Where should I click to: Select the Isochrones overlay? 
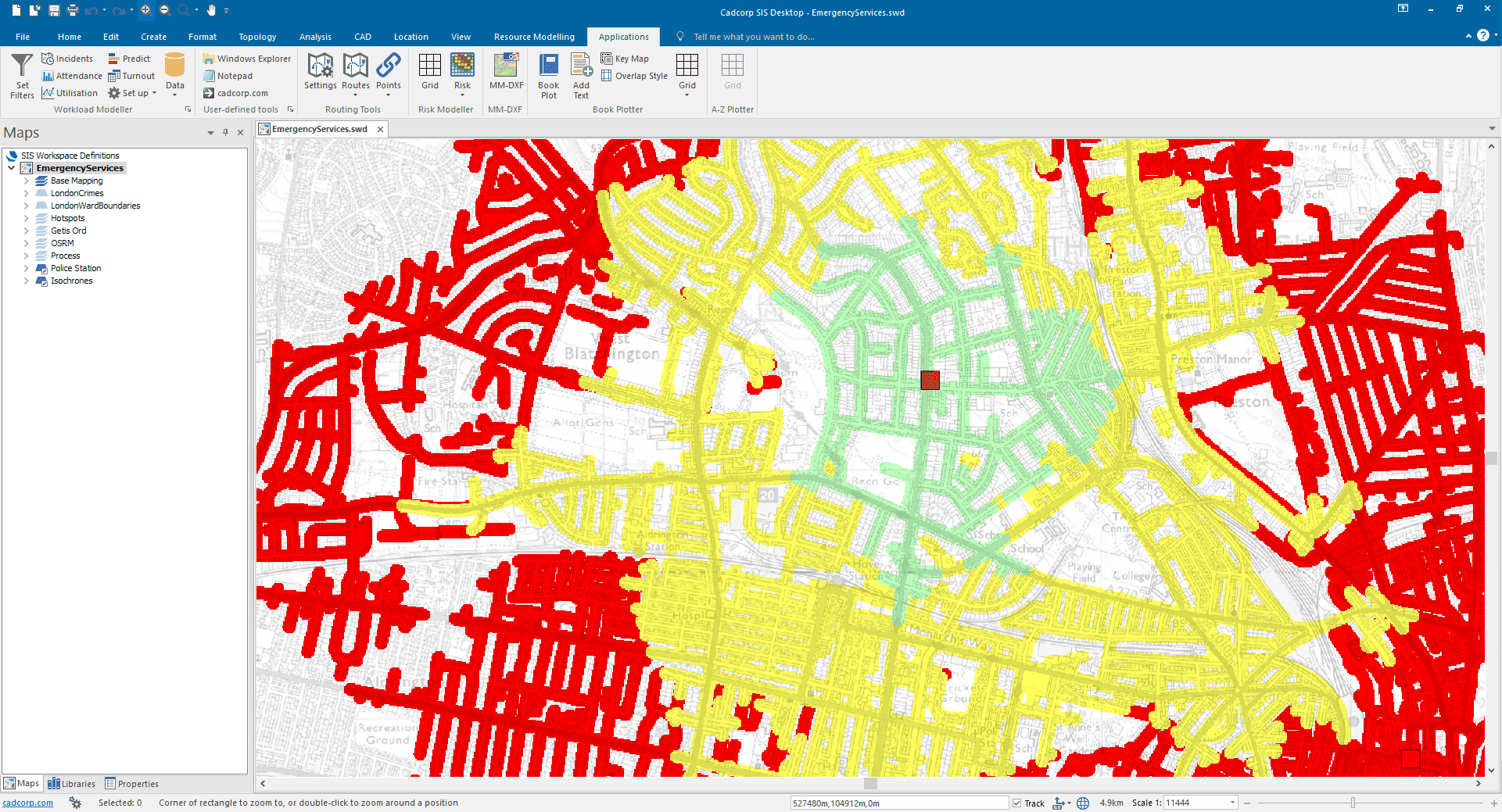click(71, 281)
